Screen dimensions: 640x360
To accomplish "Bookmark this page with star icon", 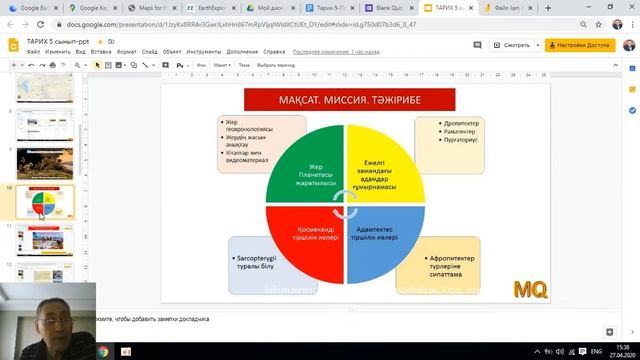I will pos(598,24).
